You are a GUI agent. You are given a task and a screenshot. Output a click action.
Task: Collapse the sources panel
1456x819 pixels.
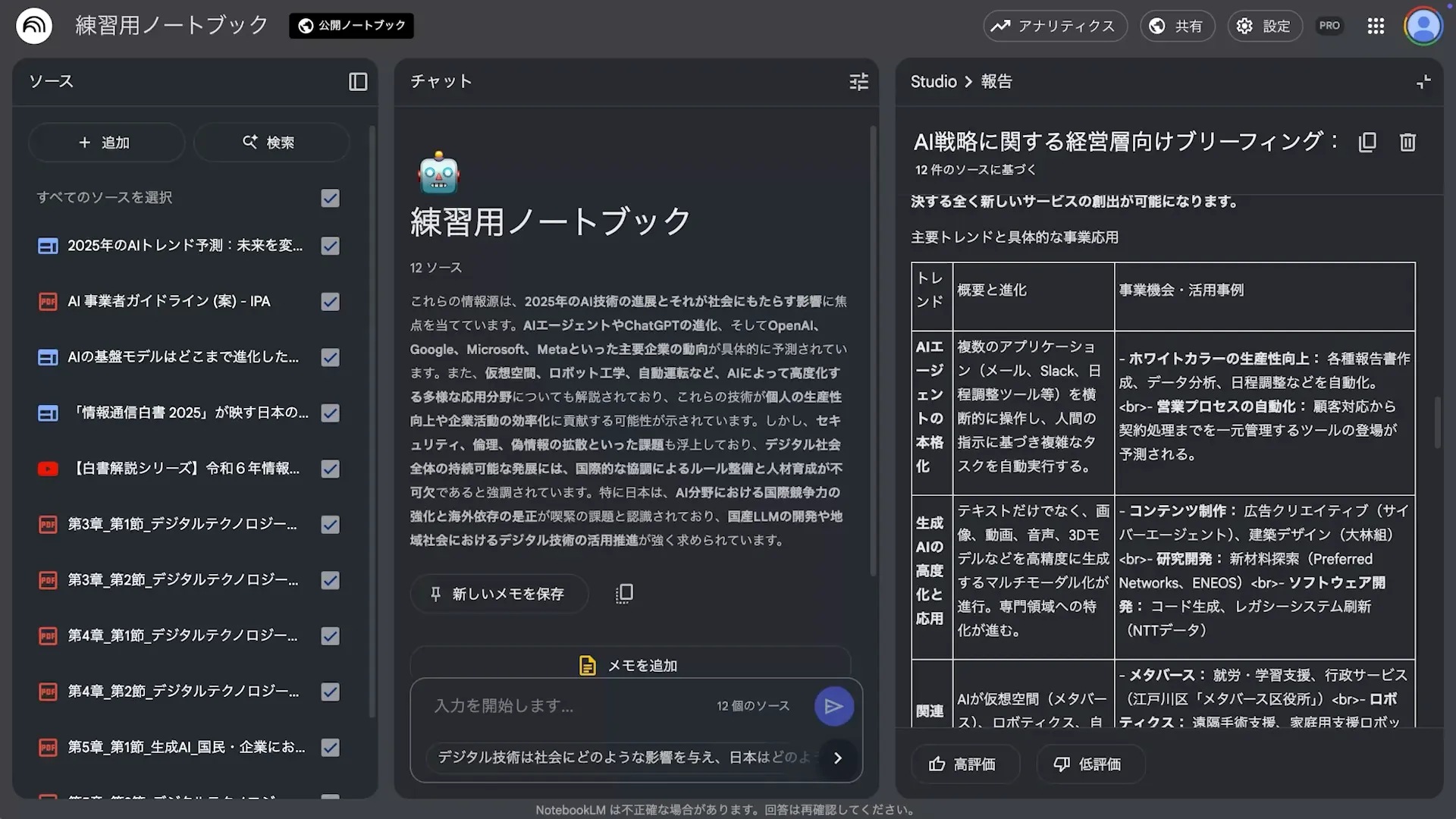click(x=357, y=82)
